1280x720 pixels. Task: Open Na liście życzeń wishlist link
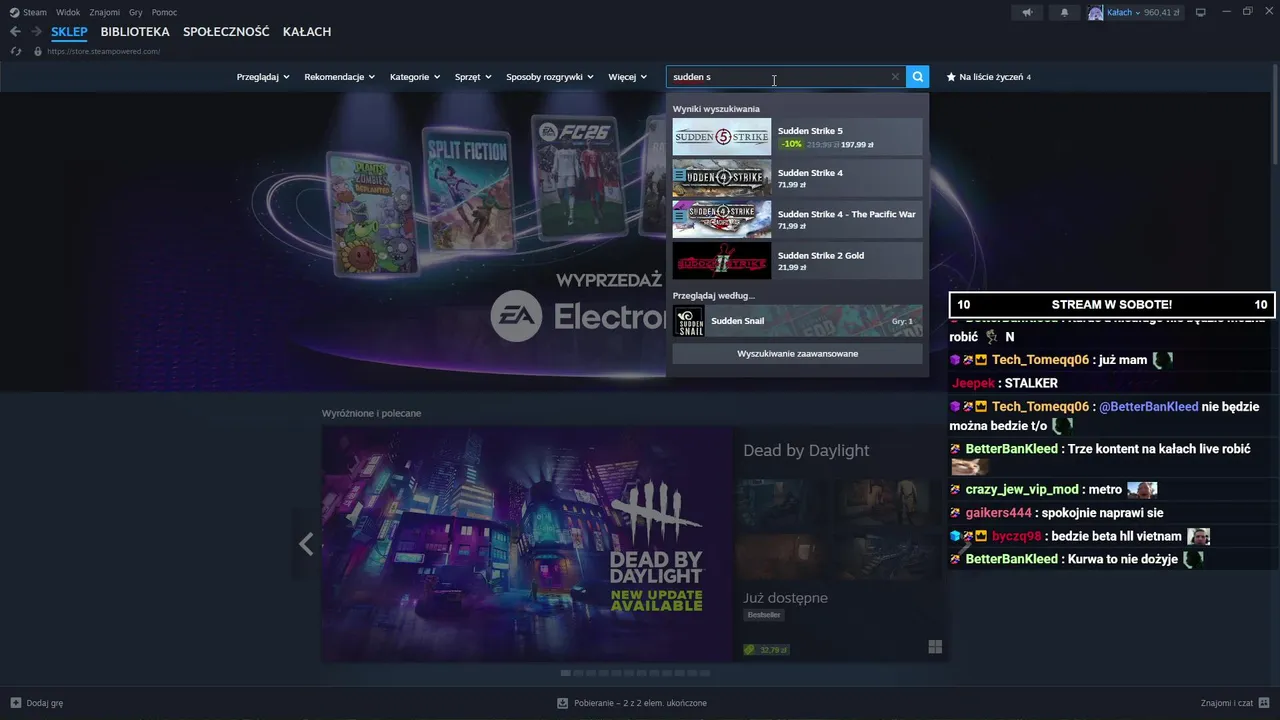pyautogui.click(x=989, y=77)
